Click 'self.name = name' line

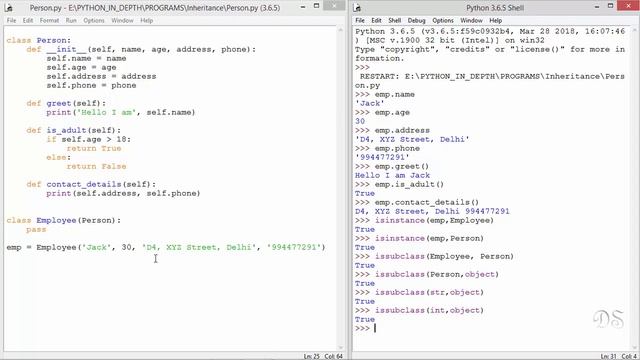pyautogui.click(x=86, y=58)
